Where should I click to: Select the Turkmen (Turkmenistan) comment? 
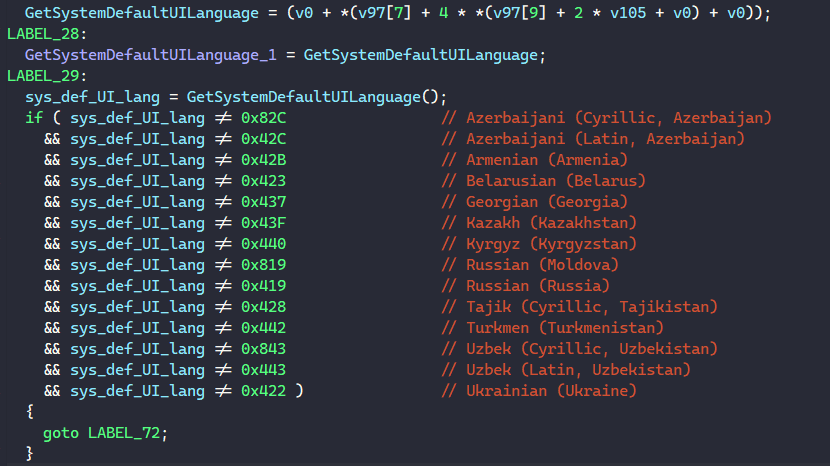click(x=564, y=328)
